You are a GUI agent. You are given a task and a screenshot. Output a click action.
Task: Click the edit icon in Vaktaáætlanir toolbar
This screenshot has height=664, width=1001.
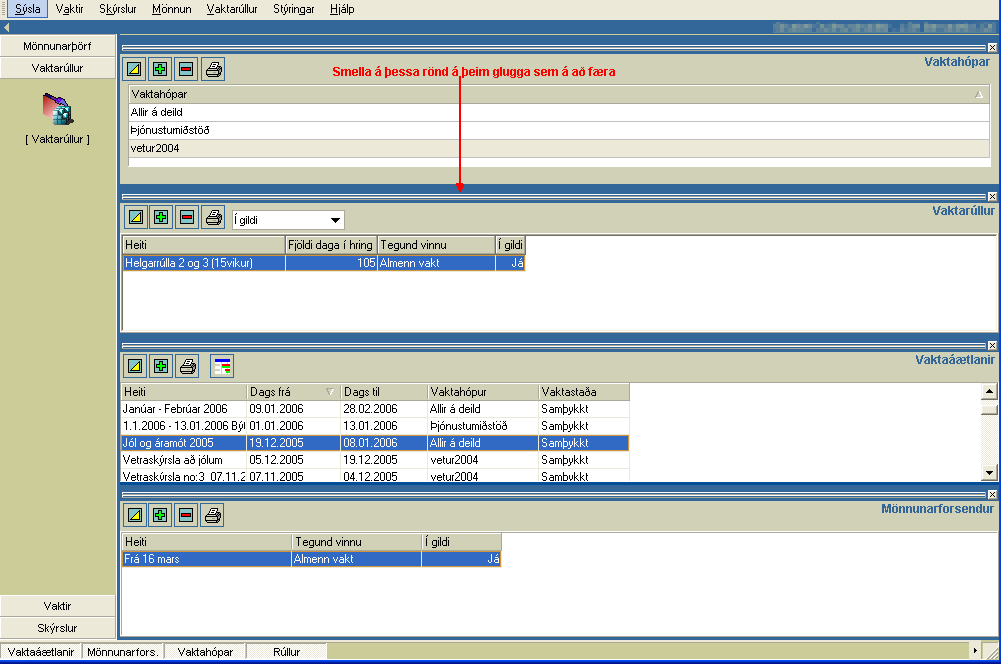135,366
